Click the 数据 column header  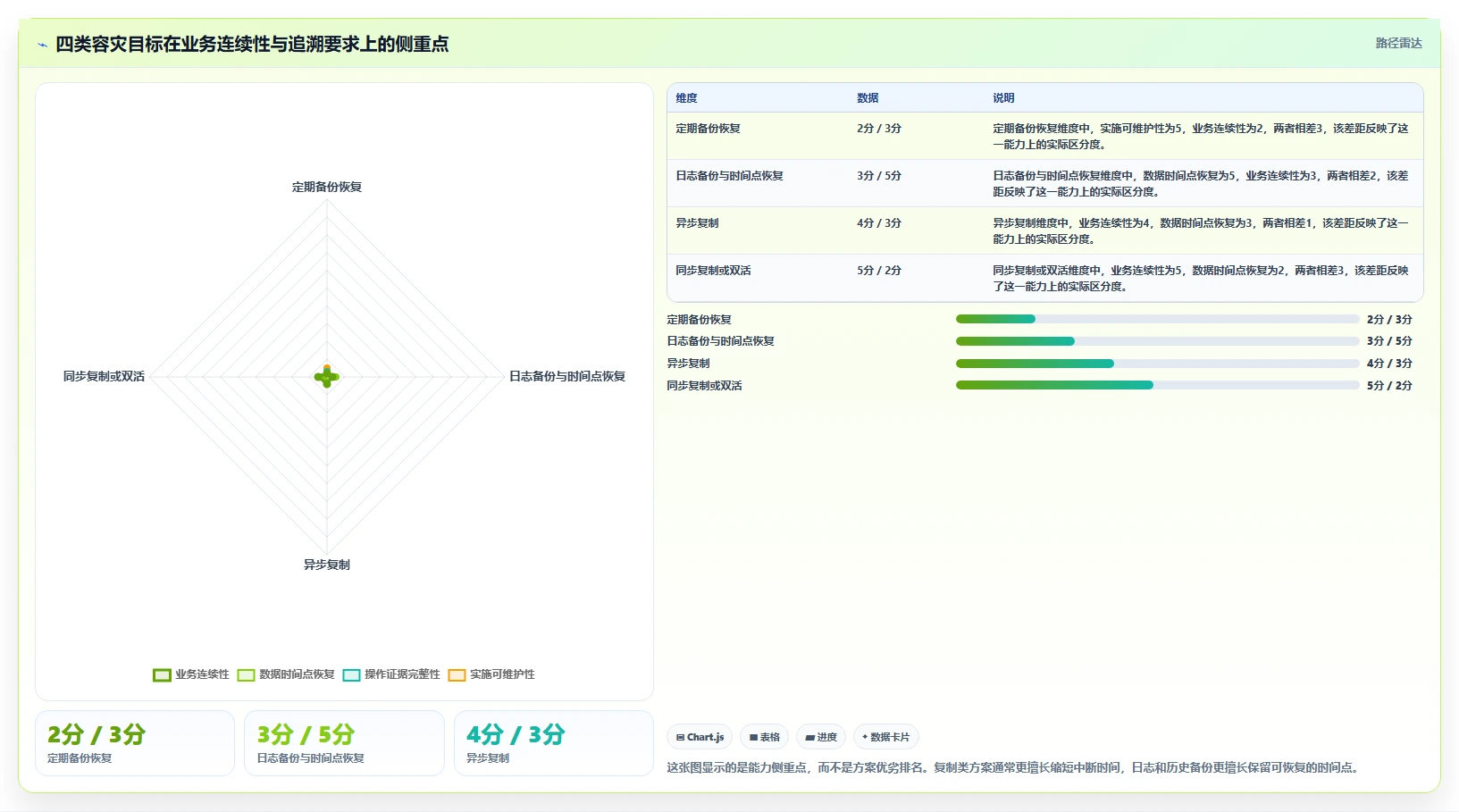click(868, 98)
